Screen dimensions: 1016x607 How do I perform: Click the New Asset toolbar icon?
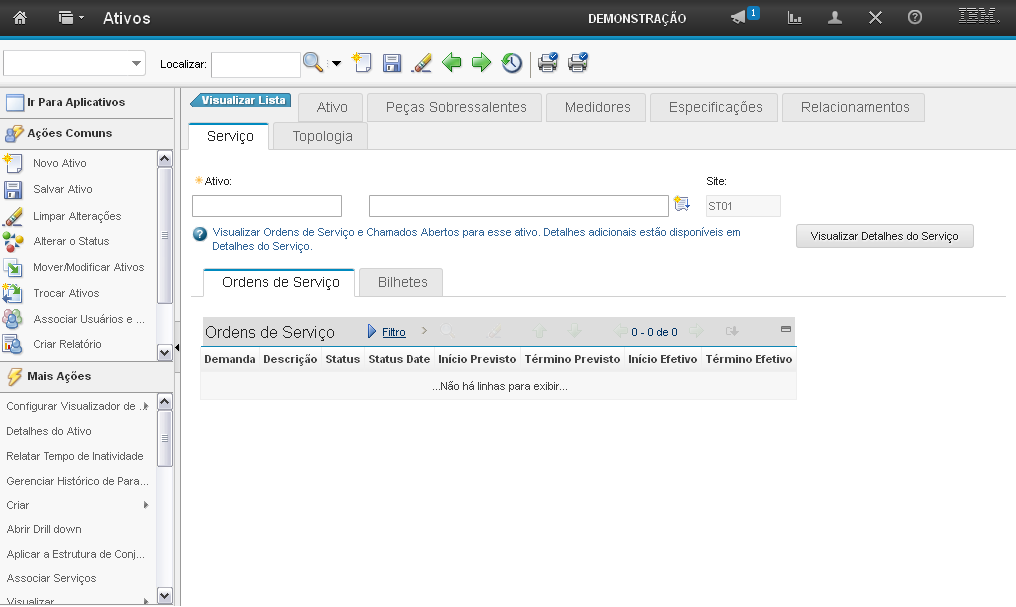[362, 63]
